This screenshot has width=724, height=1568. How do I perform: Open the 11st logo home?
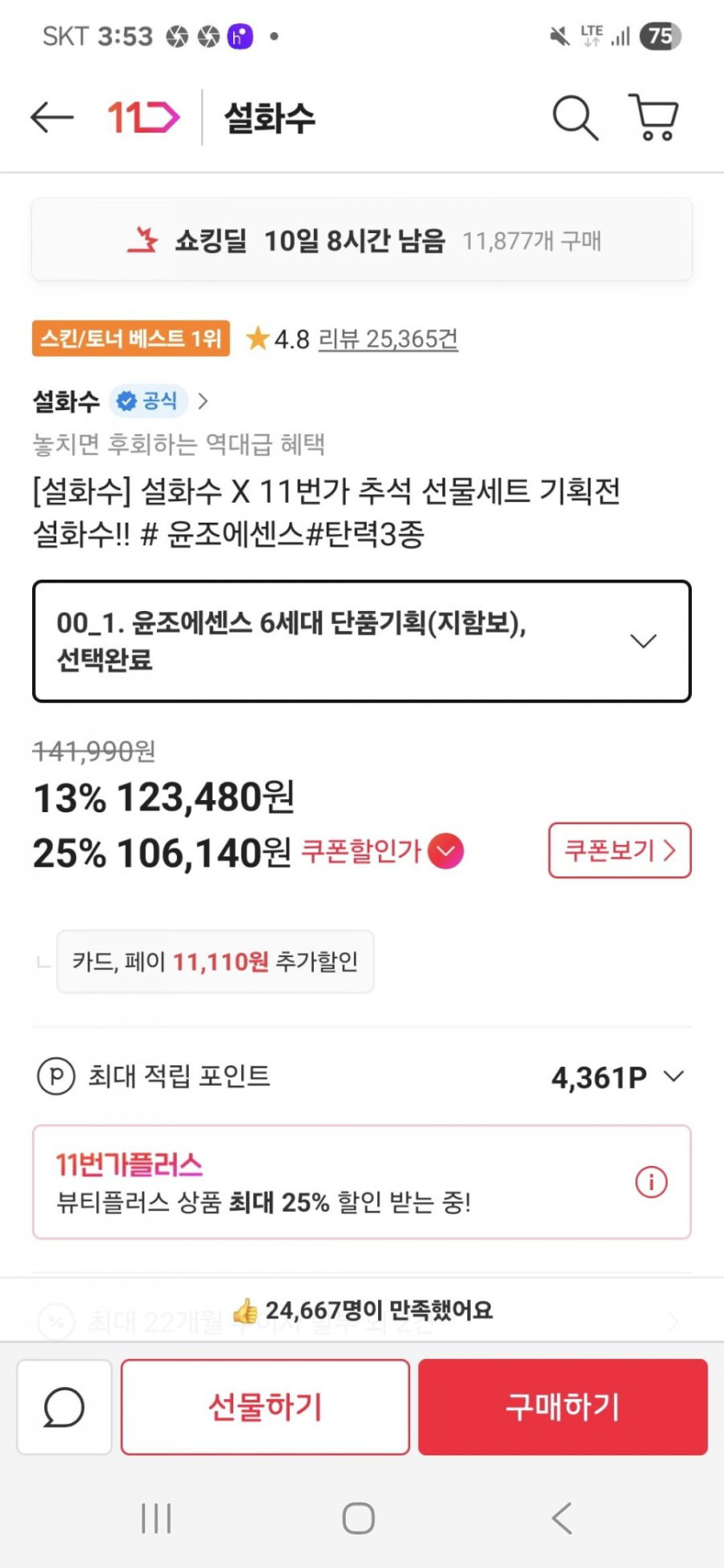click(143, 117)
